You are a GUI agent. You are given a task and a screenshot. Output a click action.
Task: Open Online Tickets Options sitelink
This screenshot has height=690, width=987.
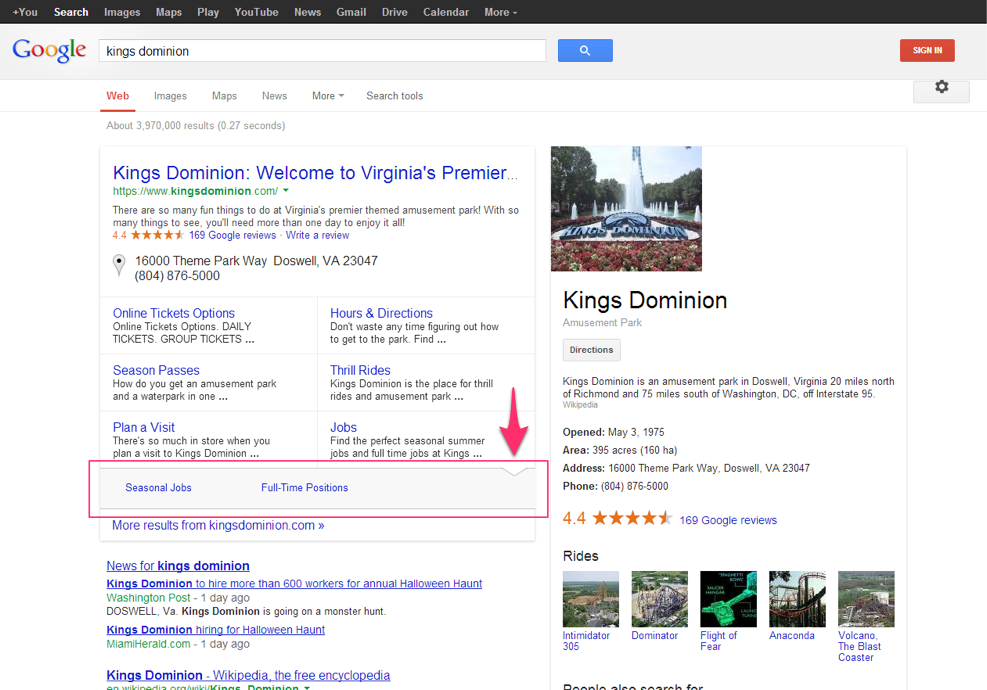pos(174,313)
